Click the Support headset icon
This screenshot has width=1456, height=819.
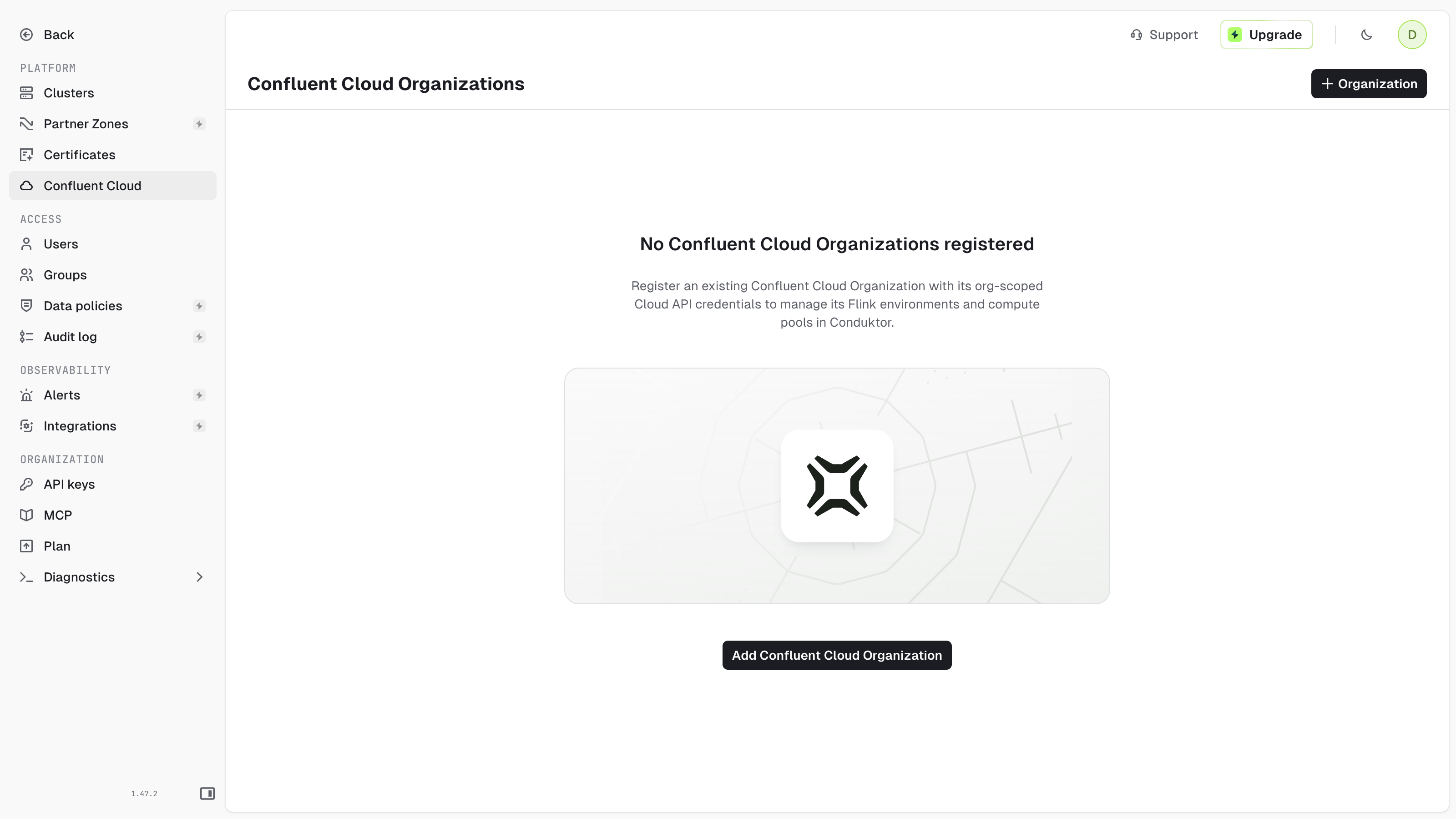(1137, 35)
